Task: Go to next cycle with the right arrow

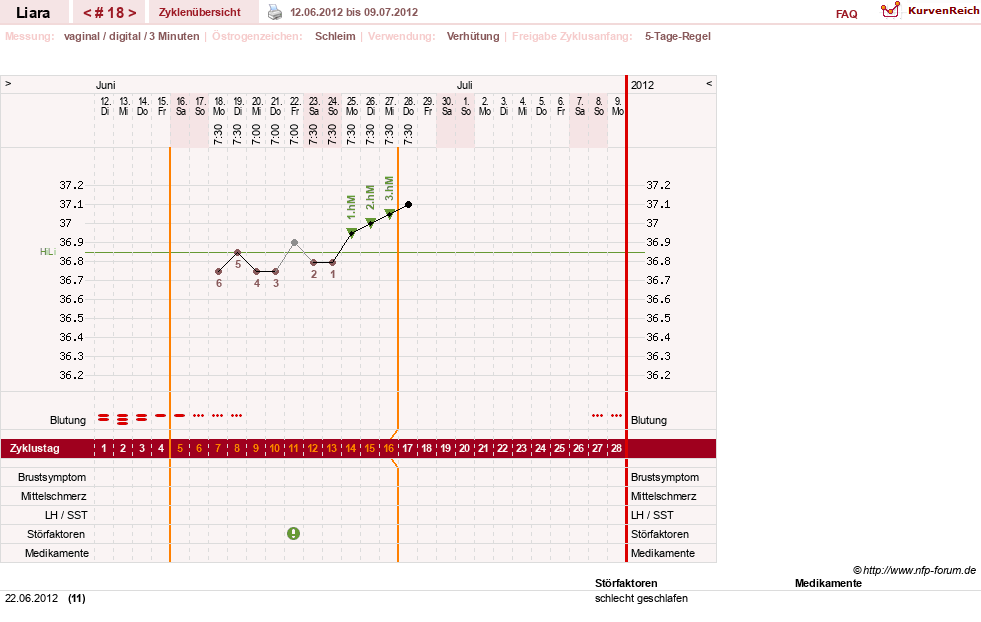Action: [132, 12]
